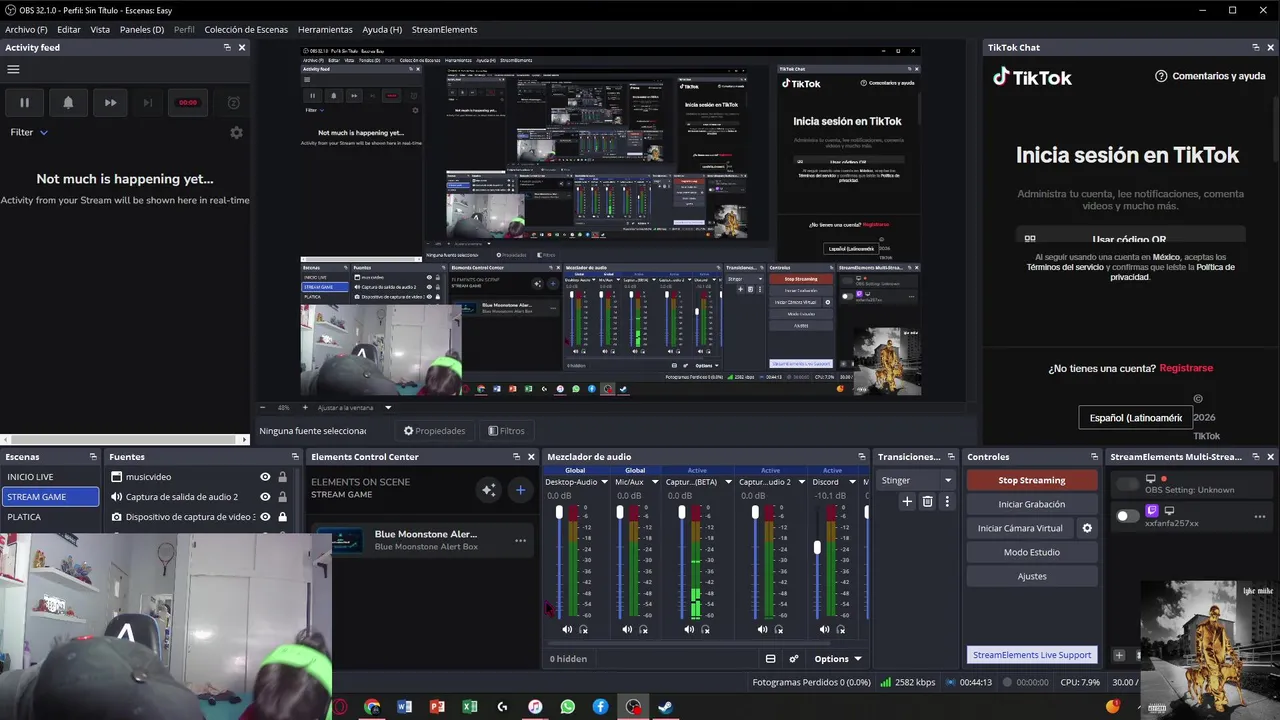Toggle lock on Dispositivo de captura de video
1280x720 pixels.
(283, 517)
